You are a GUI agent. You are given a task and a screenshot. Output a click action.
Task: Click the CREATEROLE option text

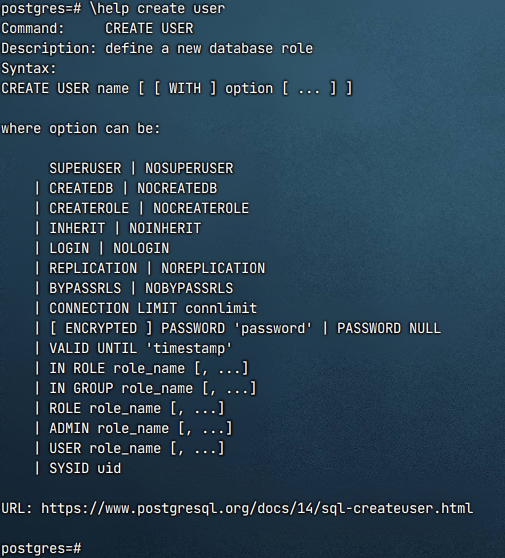pyautogui.click(x=89, y=208)
